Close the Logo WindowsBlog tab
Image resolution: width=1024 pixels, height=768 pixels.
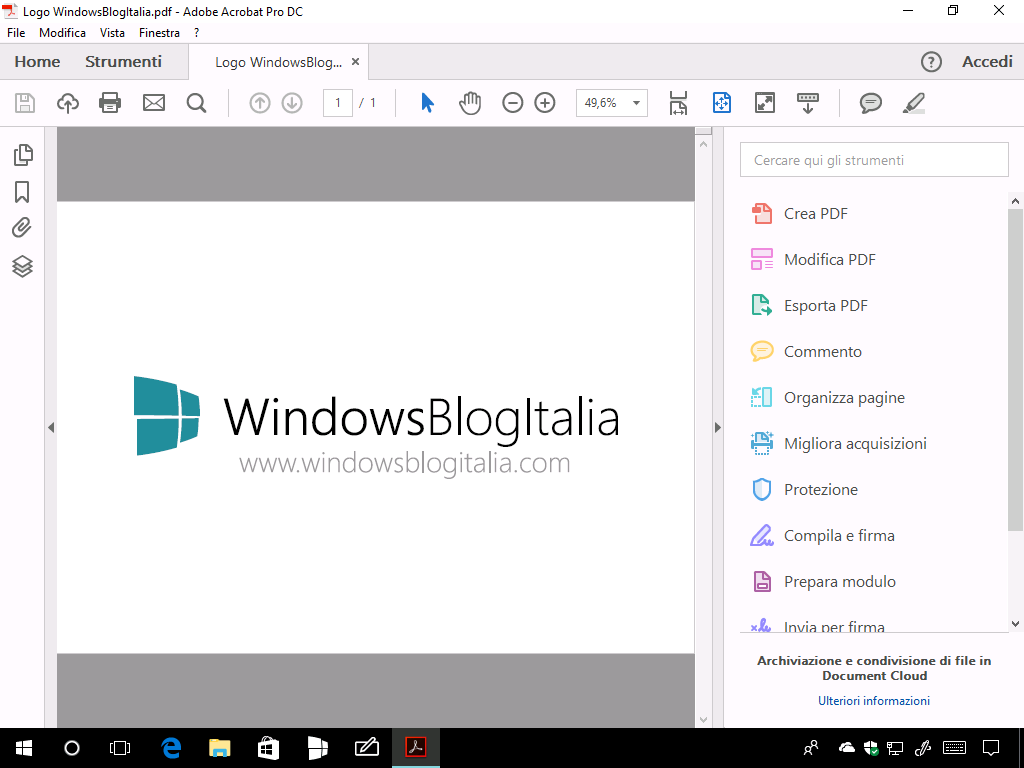tap(355, 61)
